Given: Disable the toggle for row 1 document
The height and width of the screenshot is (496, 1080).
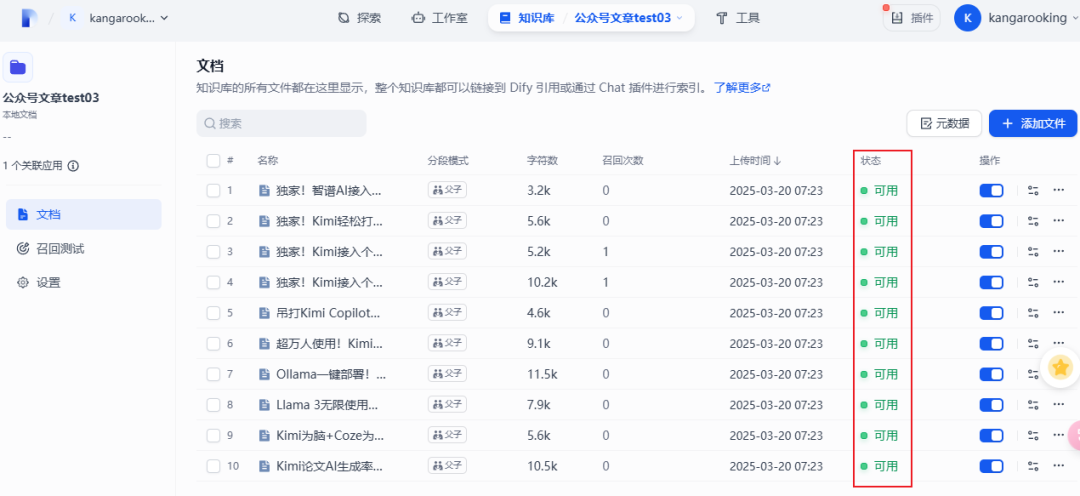Looking at the screenshot, I should point(991,191).
